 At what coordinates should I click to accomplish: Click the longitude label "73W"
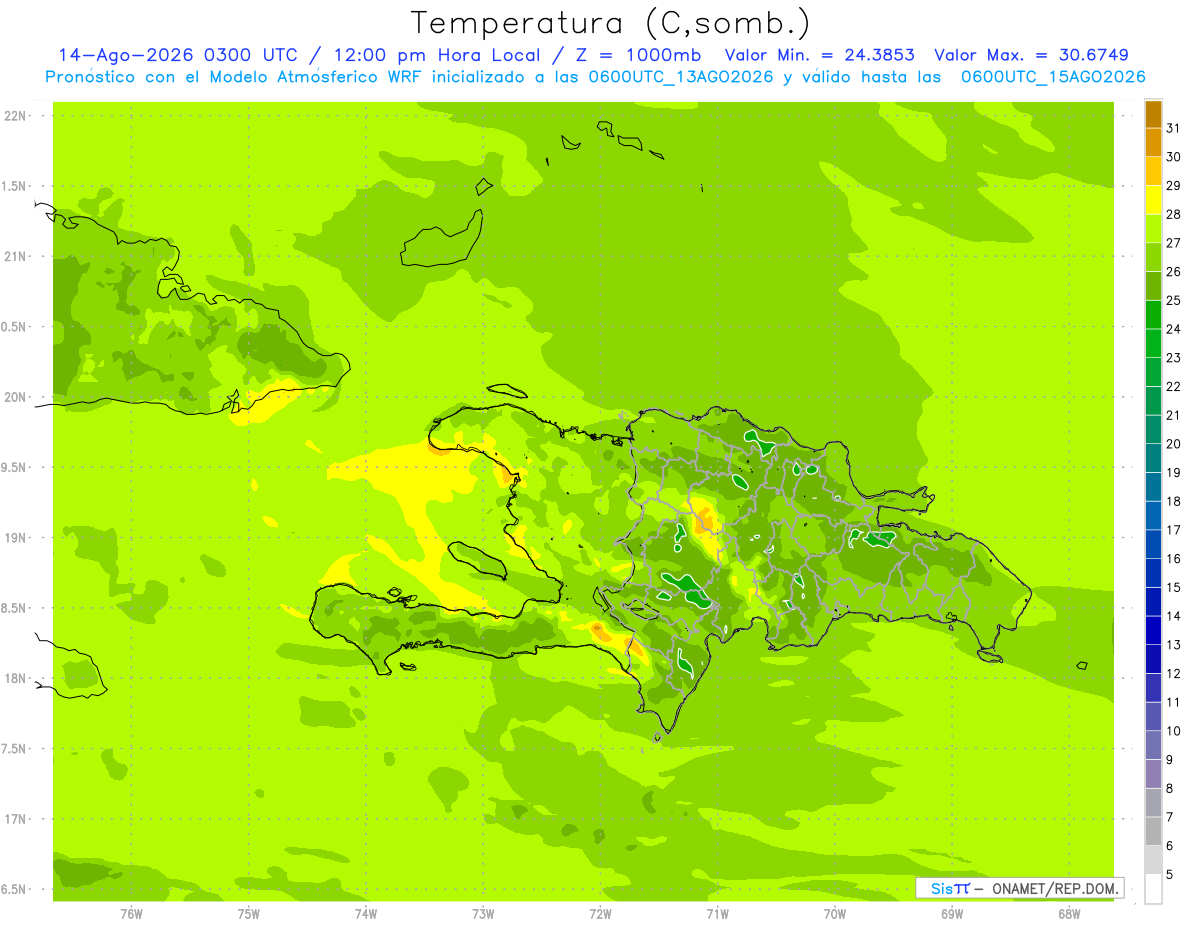[x=483, y=914]
